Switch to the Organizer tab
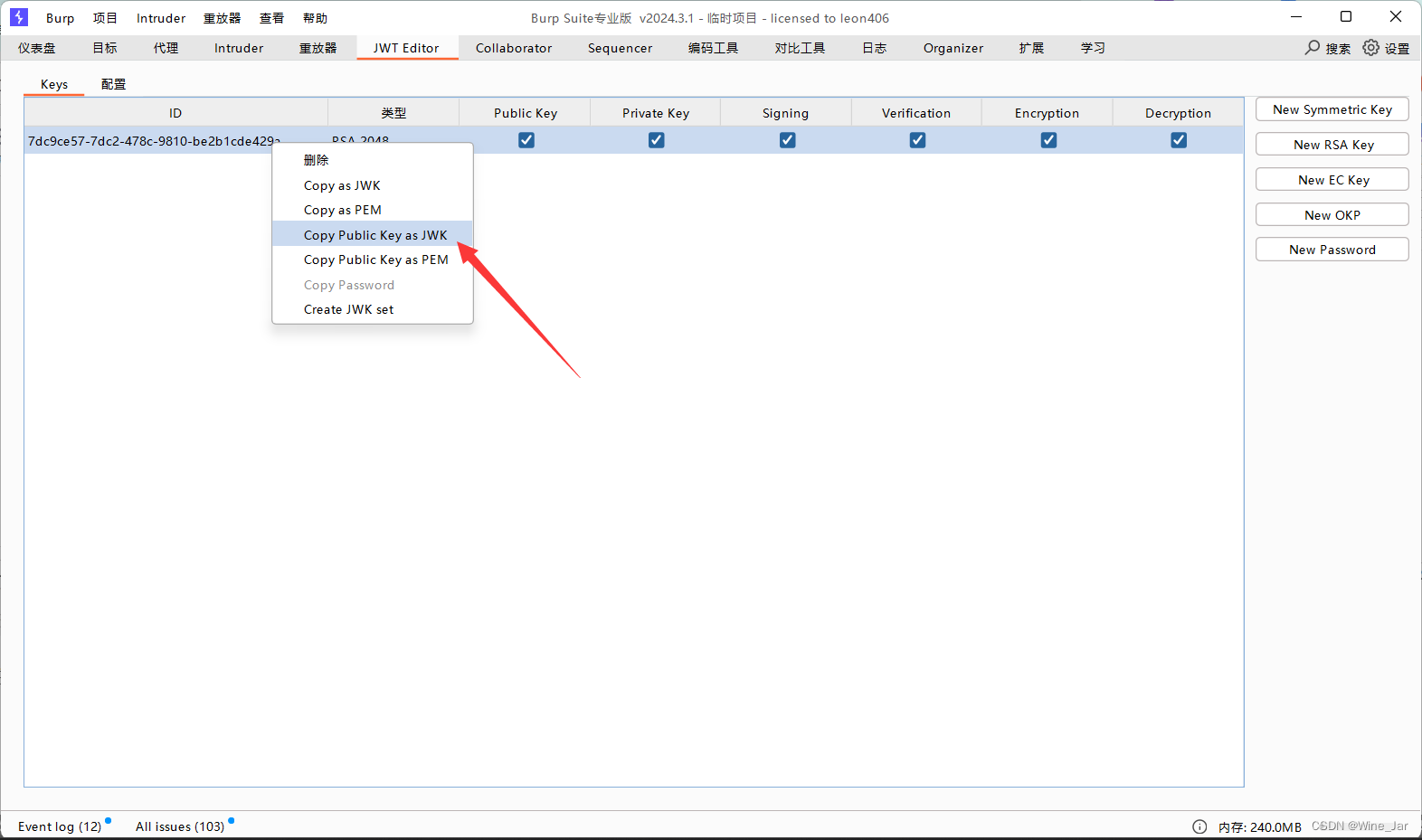 (953, 48)
